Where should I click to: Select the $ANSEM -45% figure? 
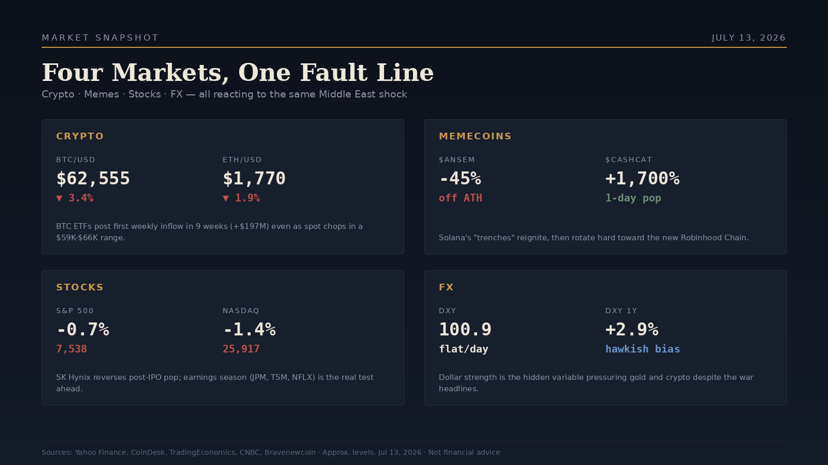pyautogui.click(x=460, y=178)
